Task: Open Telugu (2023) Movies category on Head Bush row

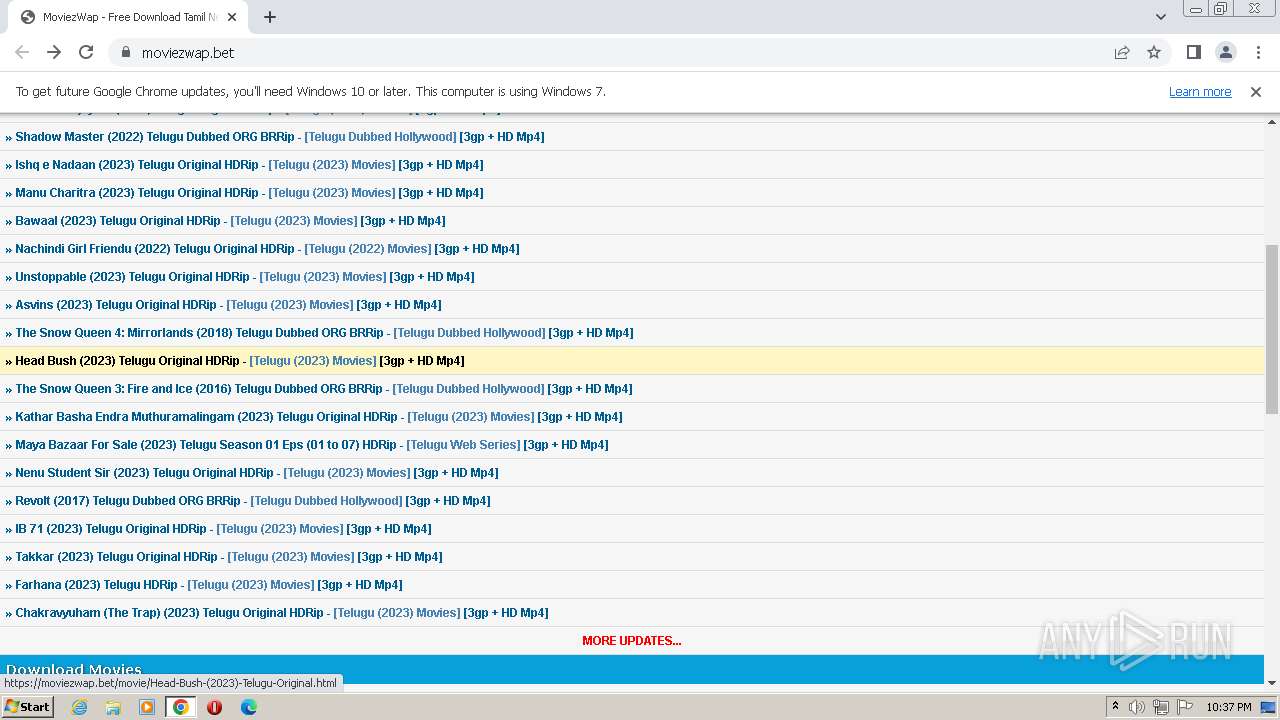Action: click(x=313, y=361)
